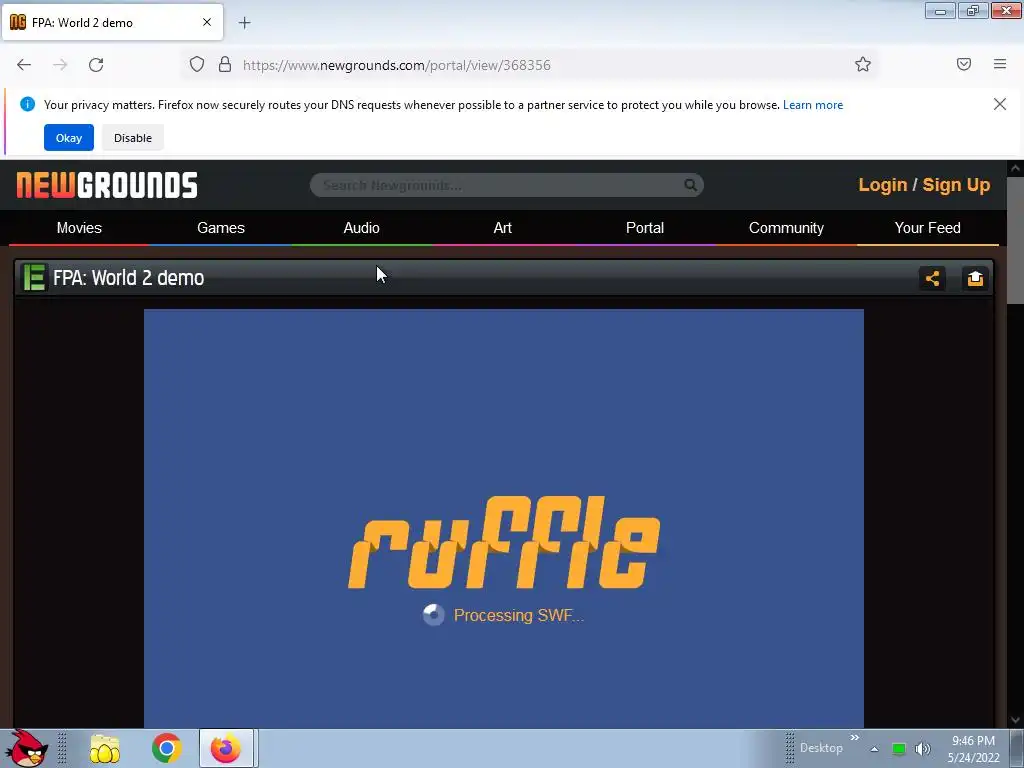Screen dimensions: 1024x768
Task: Open the Your Feed menu
Action: [927, 228]
